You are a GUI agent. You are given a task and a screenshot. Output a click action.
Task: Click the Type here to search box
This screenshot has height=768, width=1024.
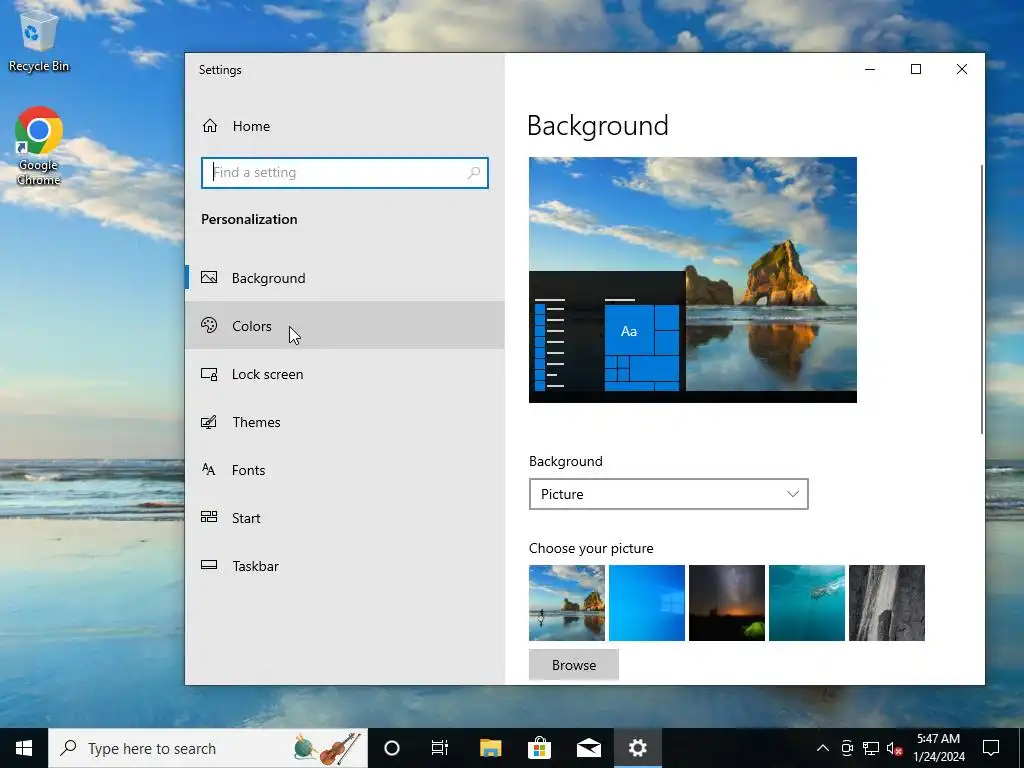point(208,748)
